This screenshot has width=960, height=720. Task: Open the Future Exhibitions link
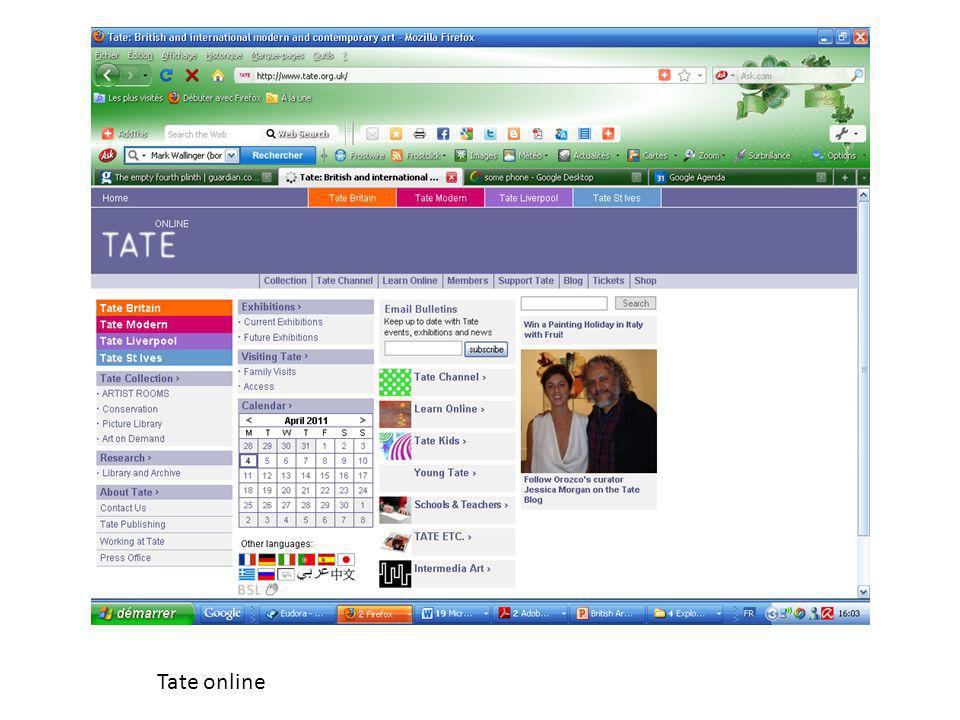tap(281, 337)
